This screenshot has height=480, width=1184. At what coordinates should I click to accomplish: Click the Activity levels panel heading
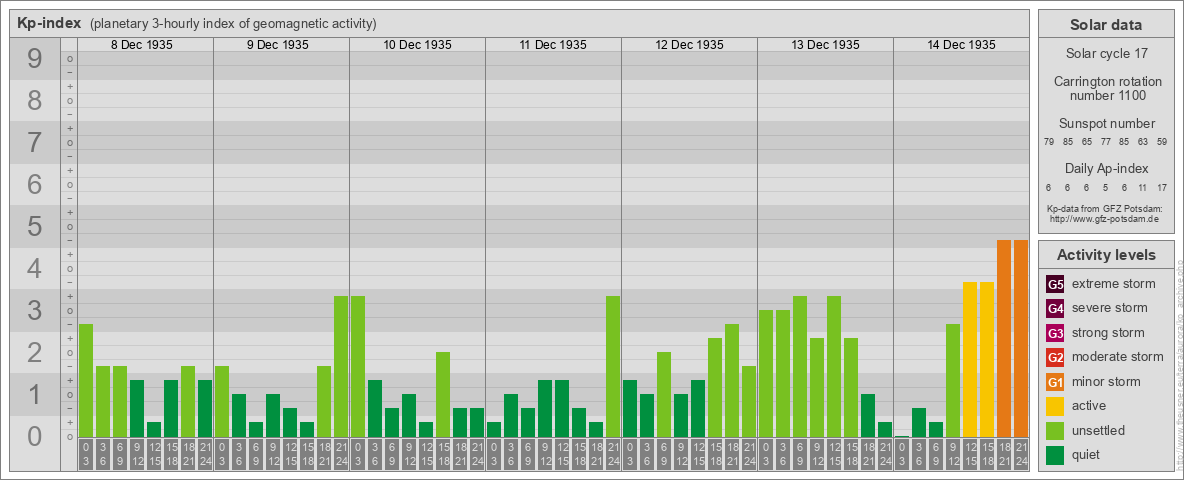1105,255
